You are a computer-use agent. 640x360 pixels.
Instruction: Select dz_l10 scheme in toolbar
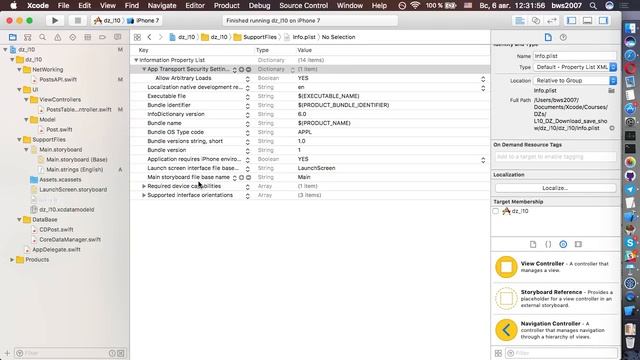(x=107, y=20)
